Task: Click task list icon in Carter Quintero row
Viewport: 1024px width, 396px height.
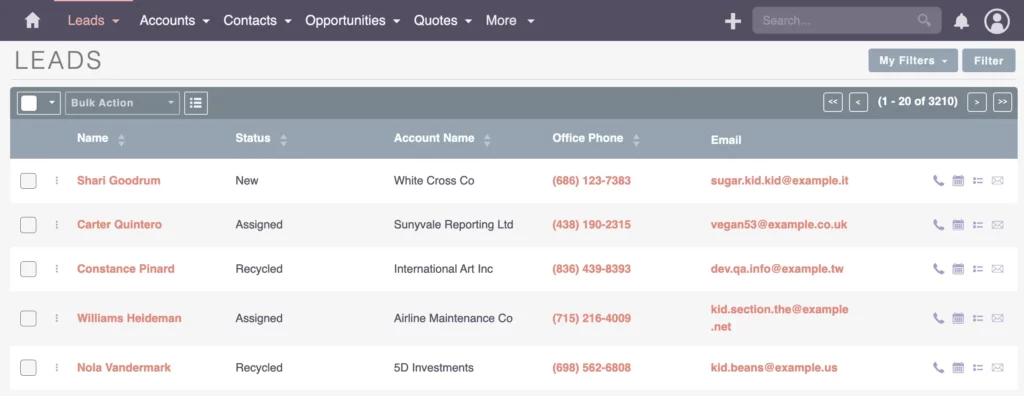Action: 978,225
